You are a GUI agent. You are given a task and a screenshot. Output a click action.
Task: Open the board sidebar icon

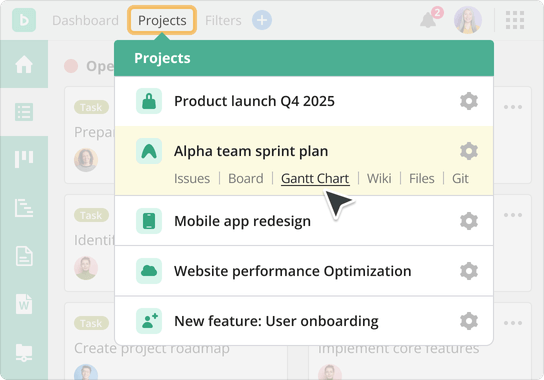[x=24, y=160]
